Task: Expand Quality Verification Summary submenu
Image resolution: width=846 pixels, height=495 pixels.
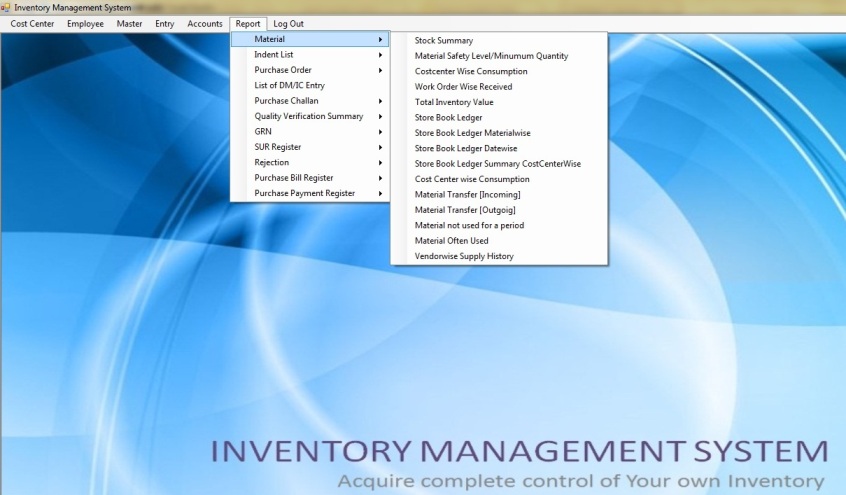Action: 309,116
